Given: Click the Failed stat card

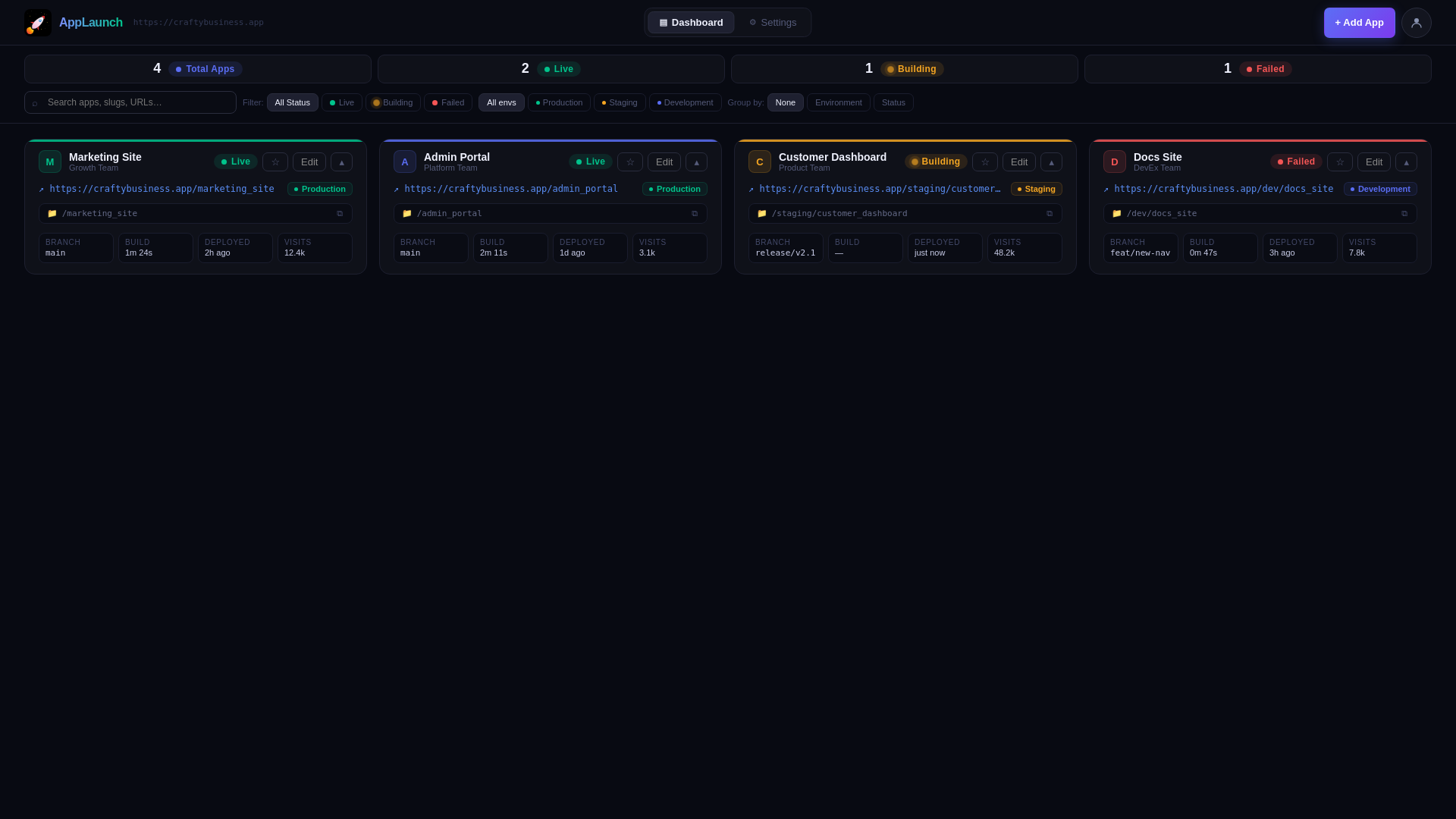Looking at the screenshot, I should click(x=1258, y=69).
